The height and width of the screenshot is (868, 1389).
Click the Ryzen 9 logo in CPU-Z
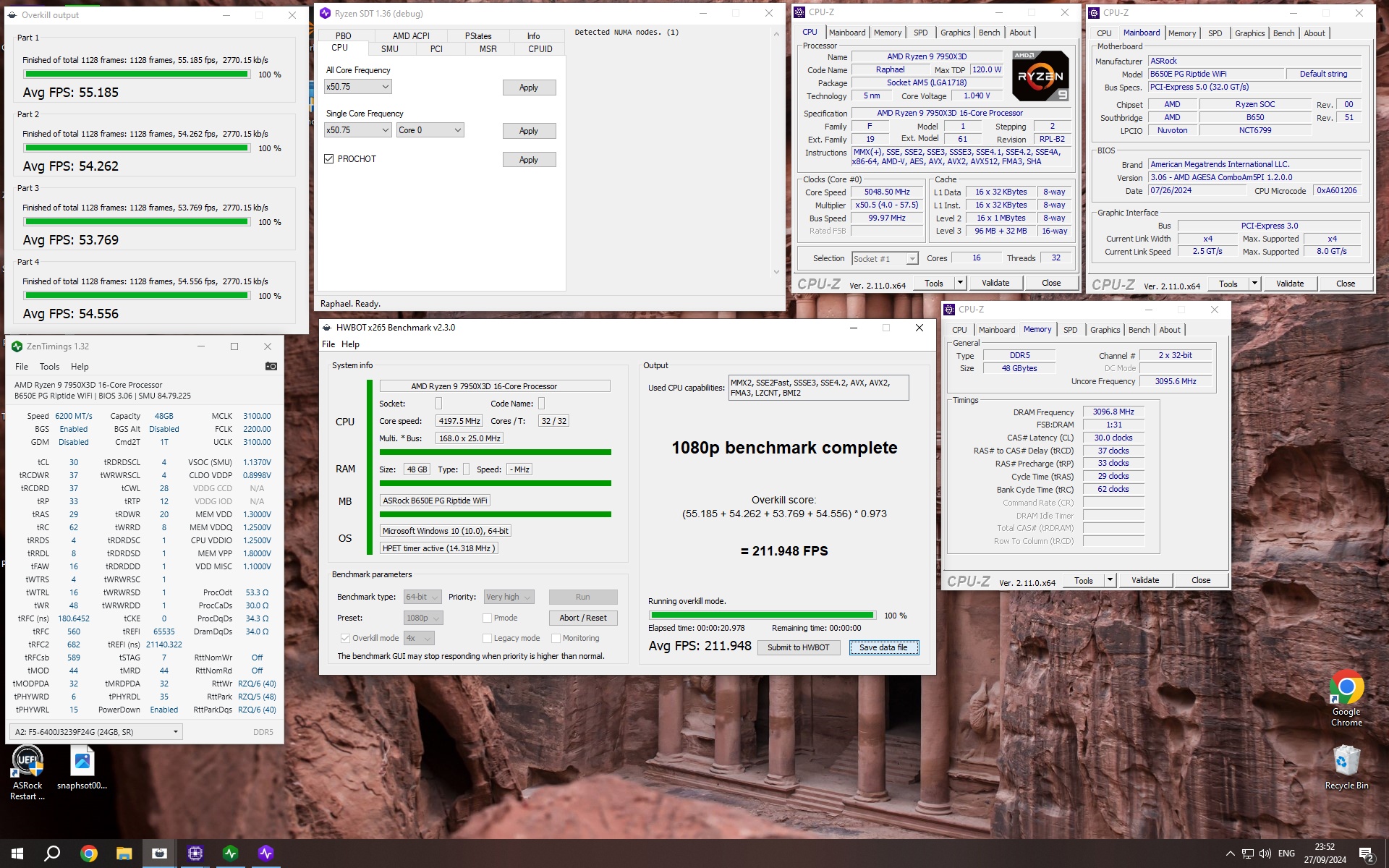(x=1039, y=75)
